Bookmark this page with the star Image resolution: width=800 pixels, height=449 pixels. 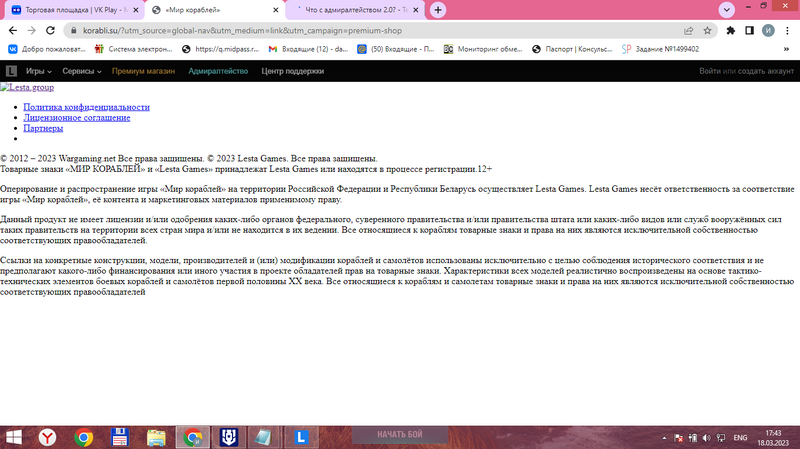point(707,31)
